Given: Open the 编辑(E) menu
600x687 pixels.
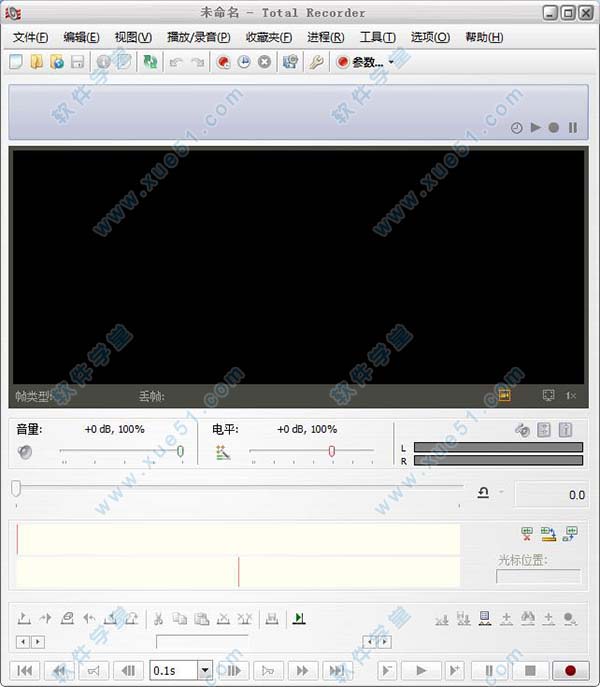Looking at the screenshot, I should (x=81, y=37).
